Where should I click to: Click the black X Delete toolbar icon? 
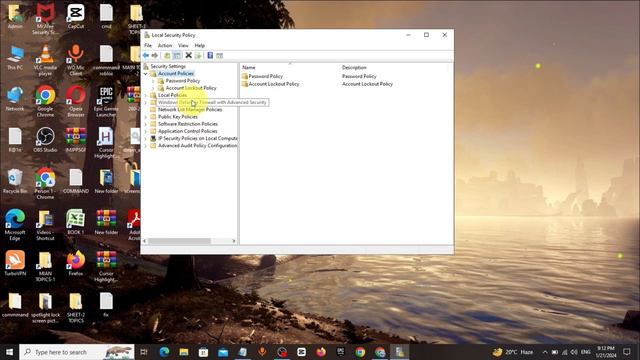(189, 56)
